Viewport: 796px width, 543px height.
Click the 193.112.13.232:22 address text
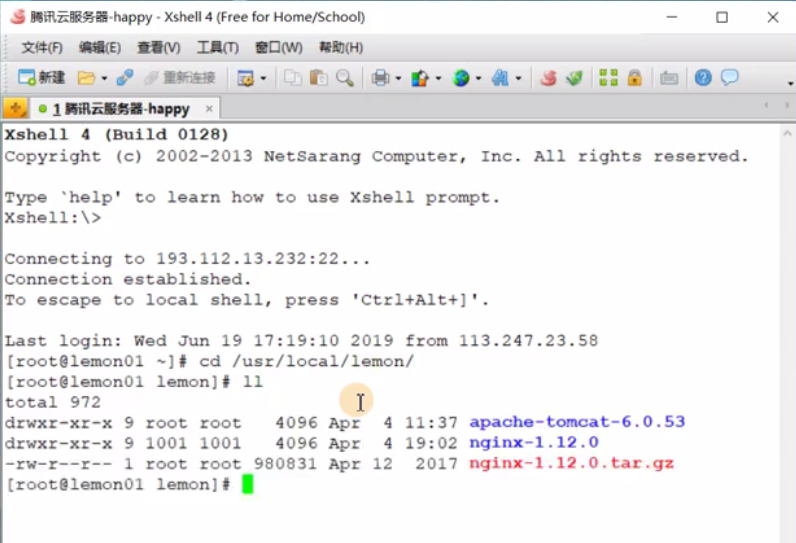pyautogui.click(x=247, y=258)
